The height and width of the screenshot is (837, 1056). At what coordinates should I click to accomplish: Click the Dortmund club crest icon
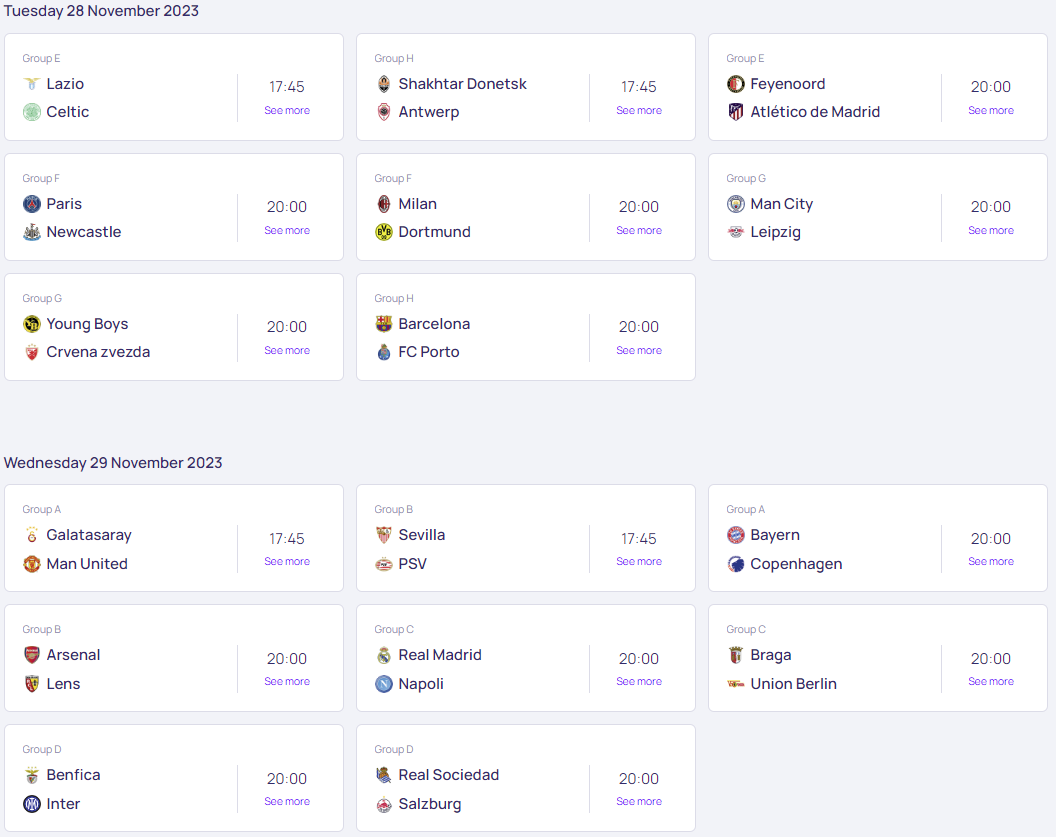pos(384,232)
